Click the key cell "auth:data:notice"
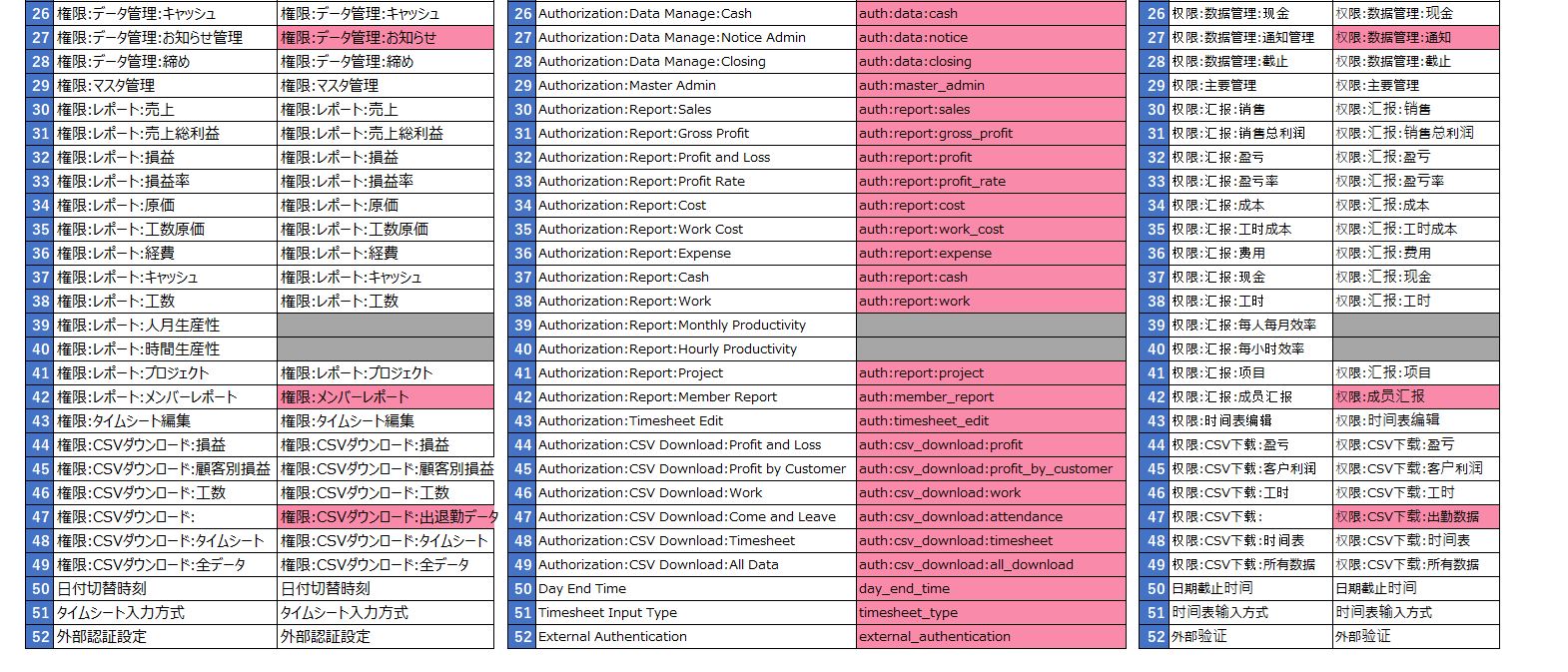The image size is (1568, 672). tap(991, 38)
